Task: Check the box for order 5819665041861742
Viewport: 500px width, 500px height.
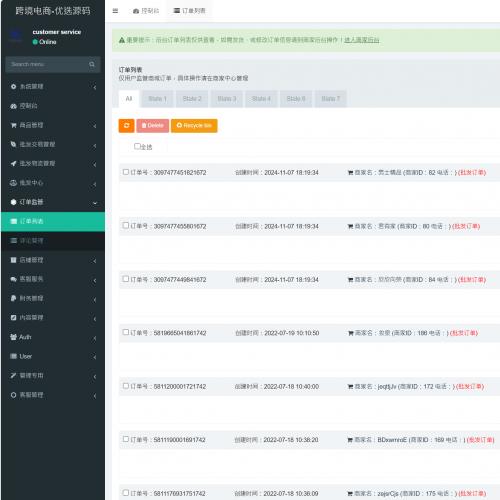Action: [x=126, y=332]
